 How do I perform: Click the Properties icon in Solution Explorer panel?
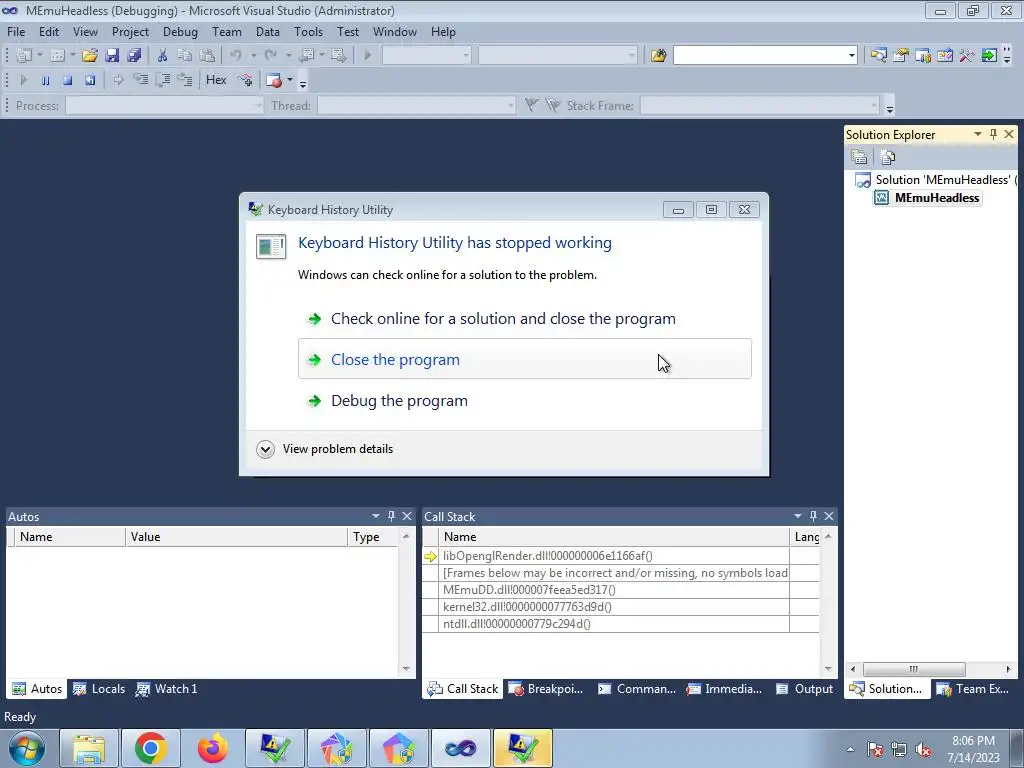point(859,157)
